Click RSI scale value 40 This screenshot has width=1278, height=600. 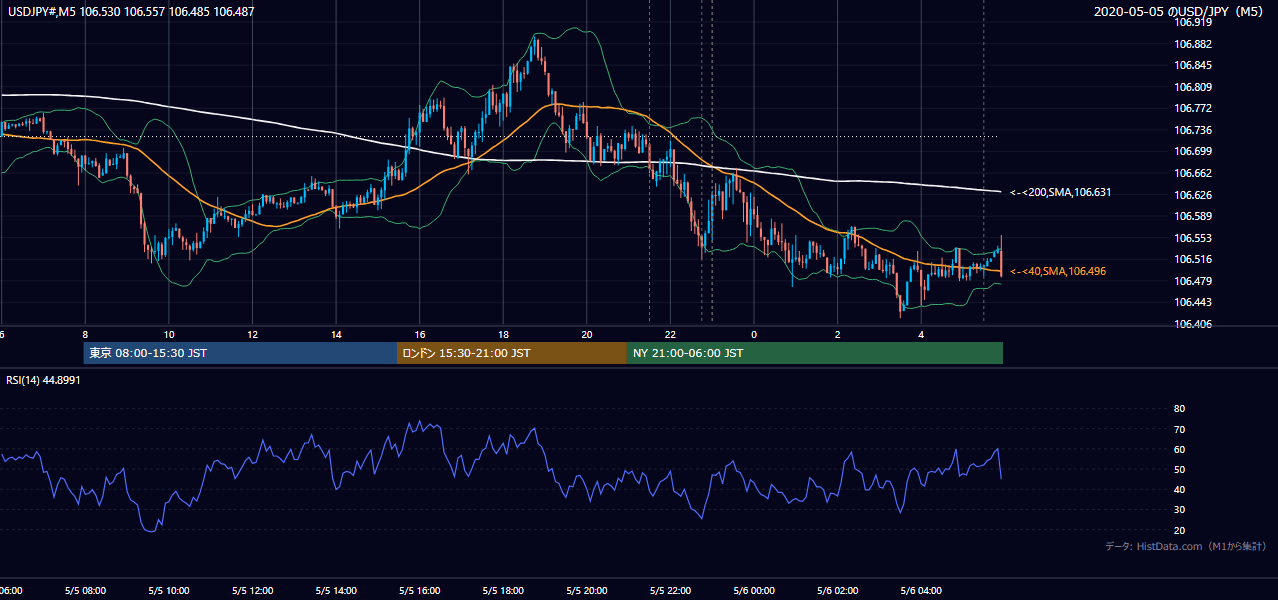[x=1179, y=489]
